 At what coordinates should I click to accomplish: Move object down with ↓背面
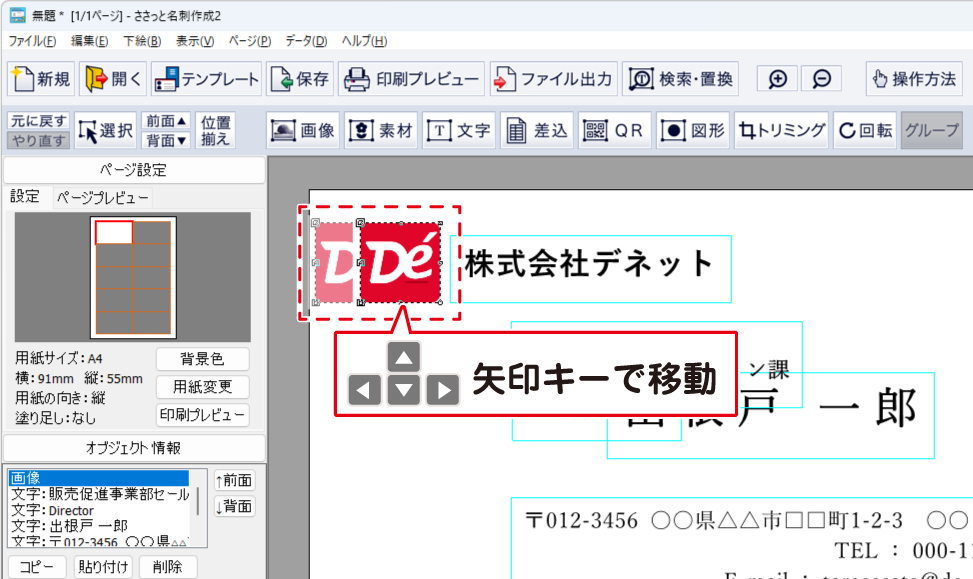[235, 506]
